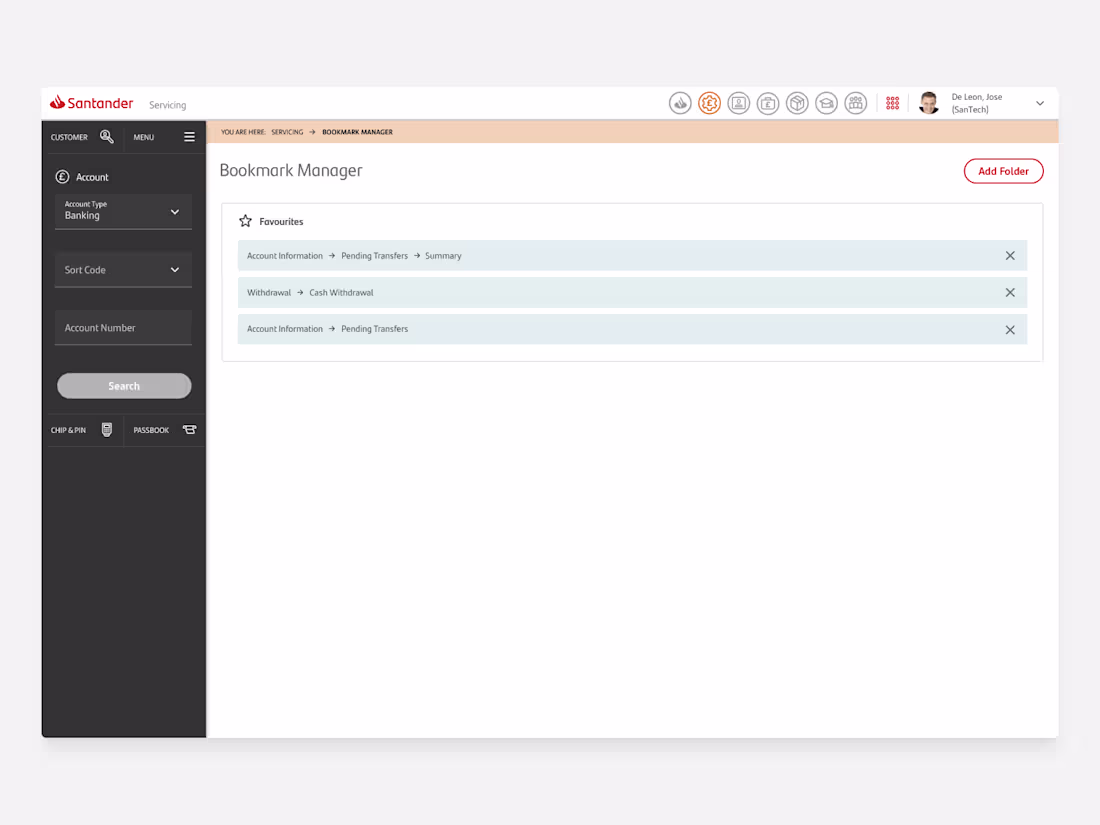This screenshot has width=1100, height=825.
Task: Open the customer ID card icon
Action: (x=739, y=102)
